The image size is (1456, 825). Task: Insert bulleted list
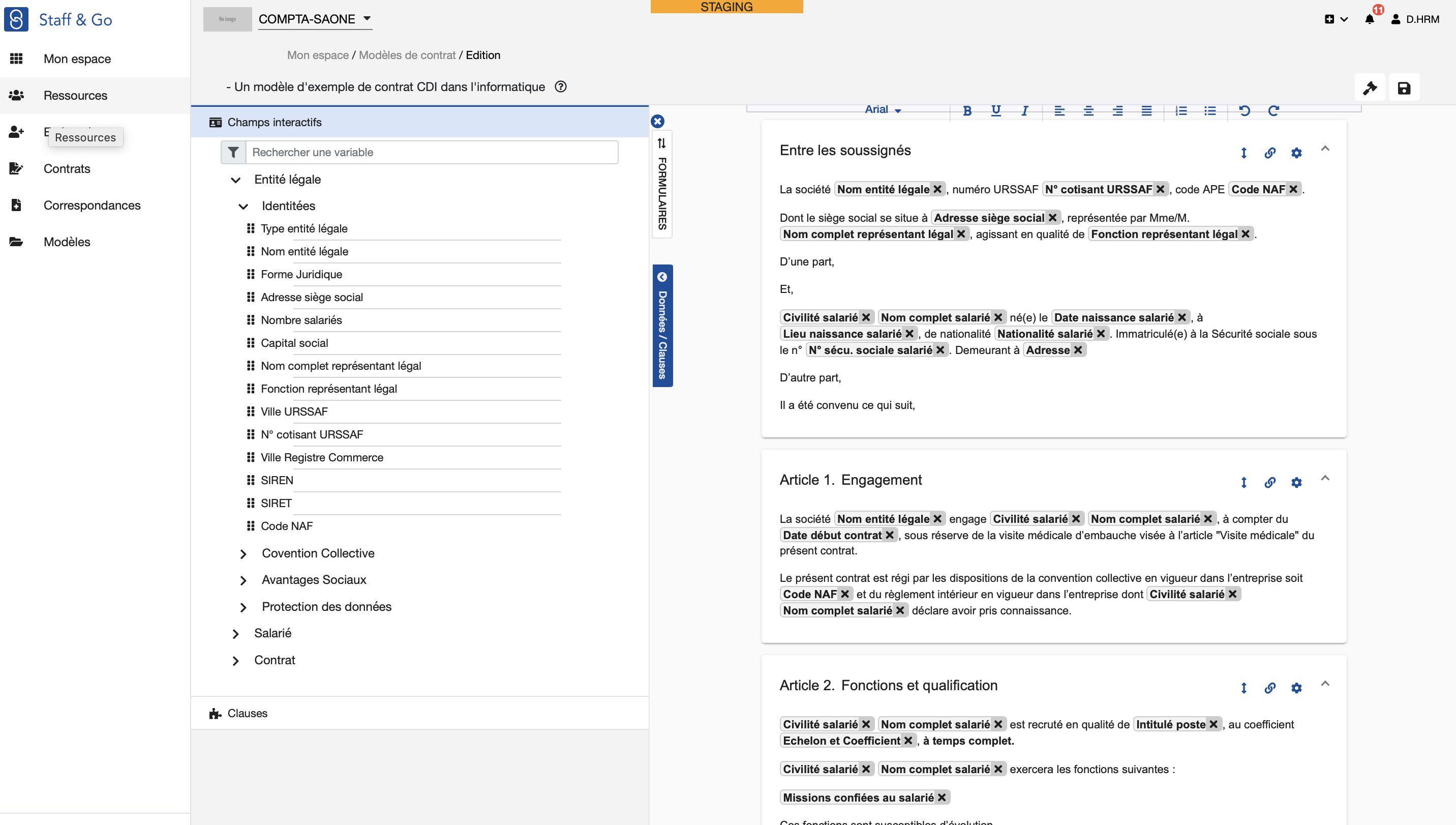[1210, 110]
